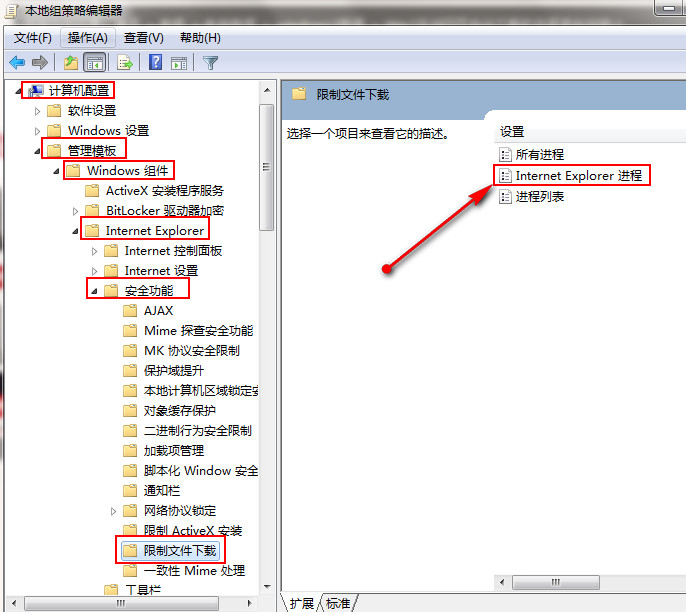
Task: Click the 所有进程 policy setting icon
Action: click(x=505, y=154)
